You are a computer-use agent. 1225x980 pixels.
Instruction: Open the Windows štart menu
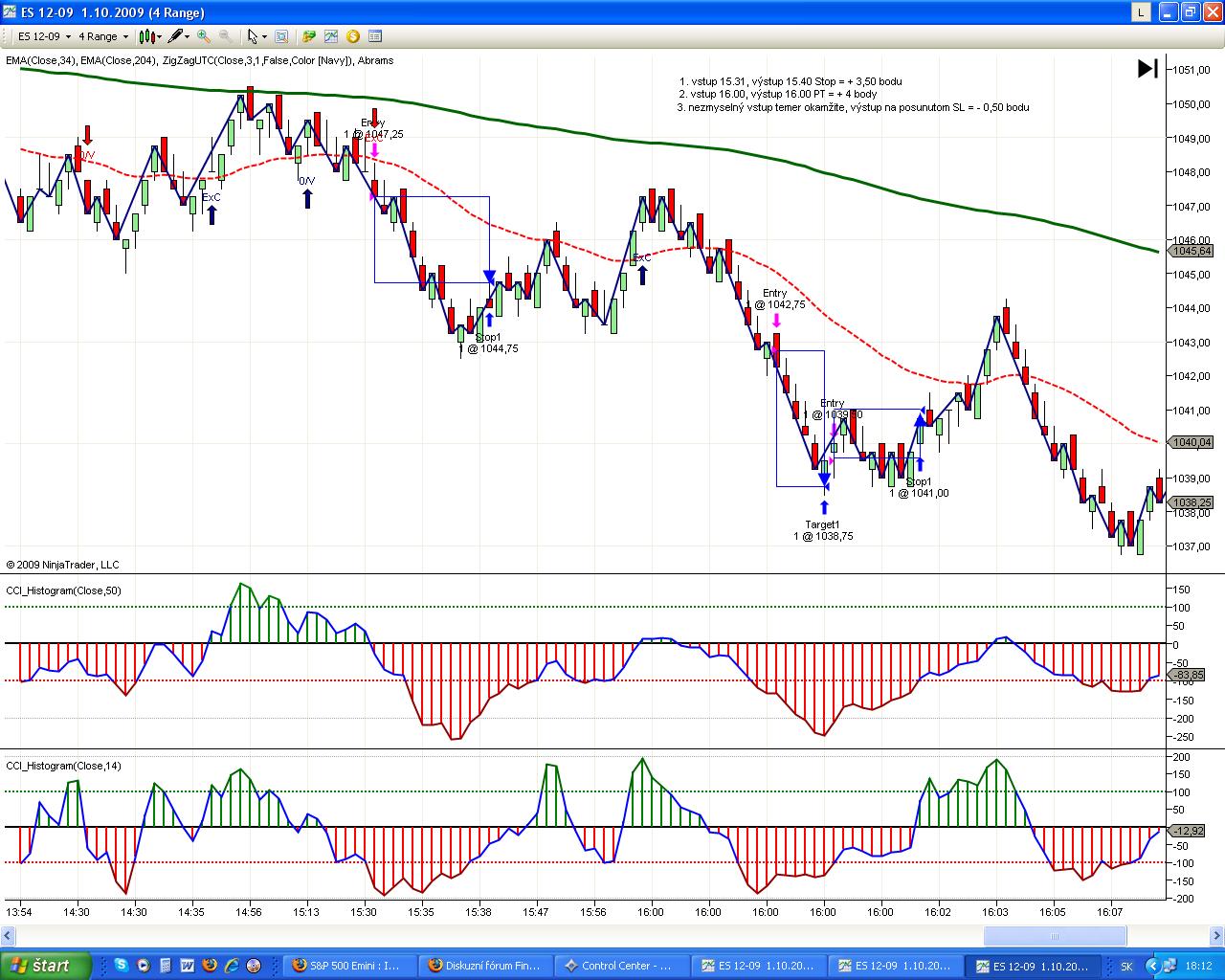(x=45, y=966)
